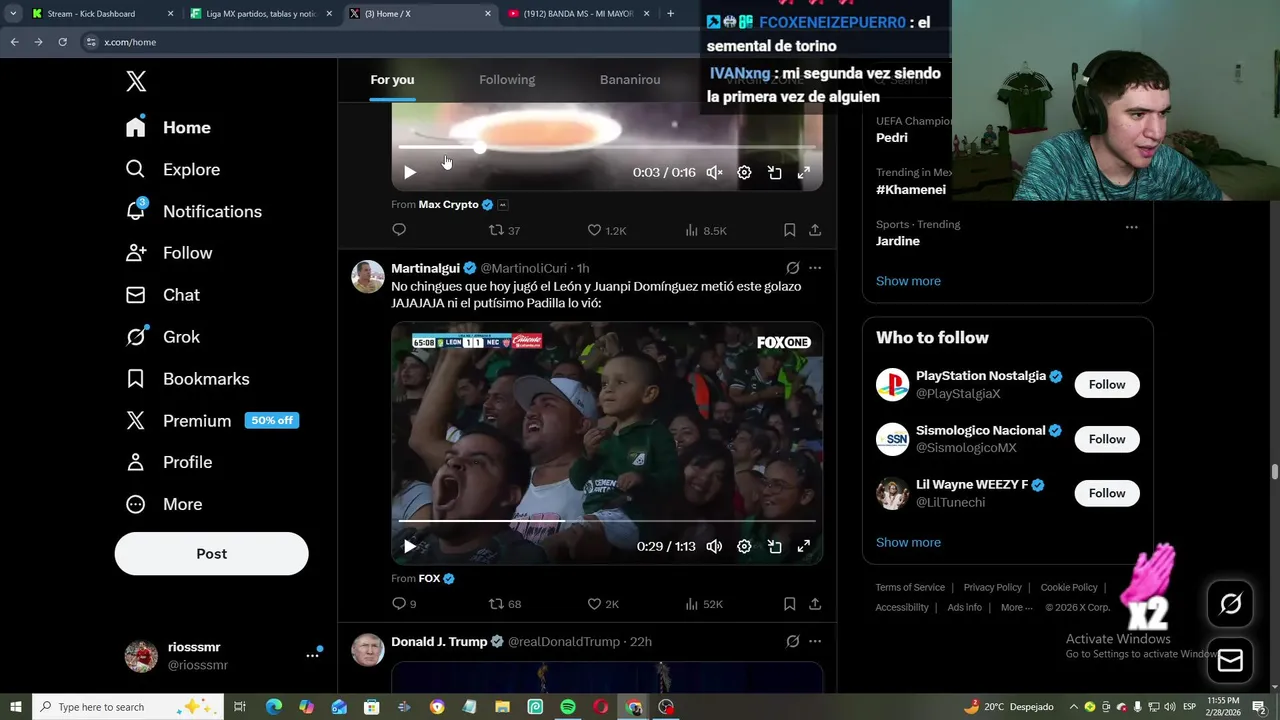View analytics showing 52K views

click(x=704, y=604)
